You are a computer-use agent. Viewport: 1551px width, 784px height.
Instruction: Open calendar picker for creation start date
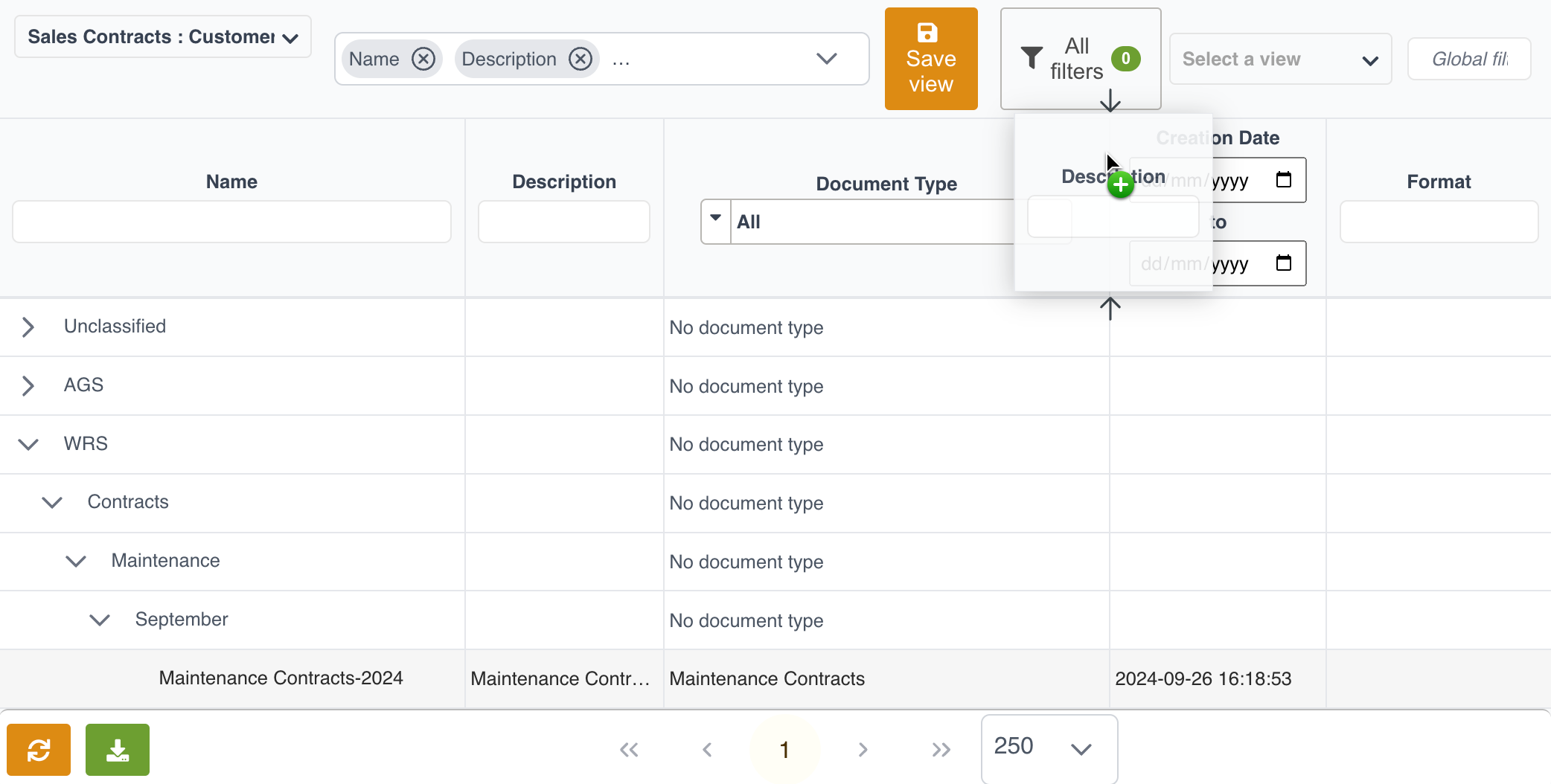[x=1284, y=180]
